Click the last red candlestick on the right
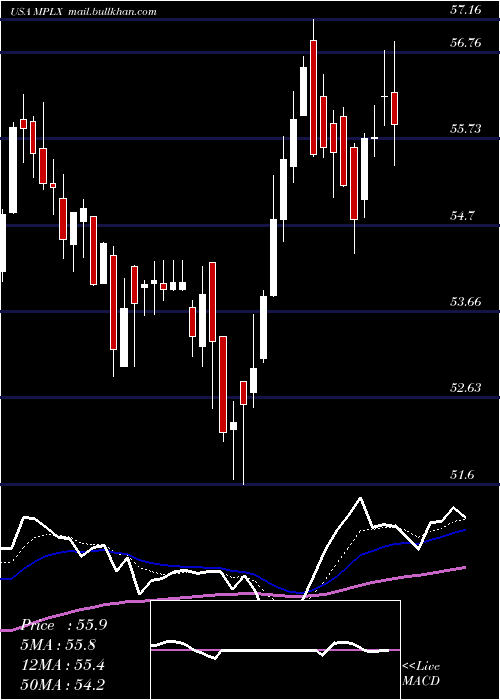The width and height of the screenshot is (500, 700). point(395,108)
